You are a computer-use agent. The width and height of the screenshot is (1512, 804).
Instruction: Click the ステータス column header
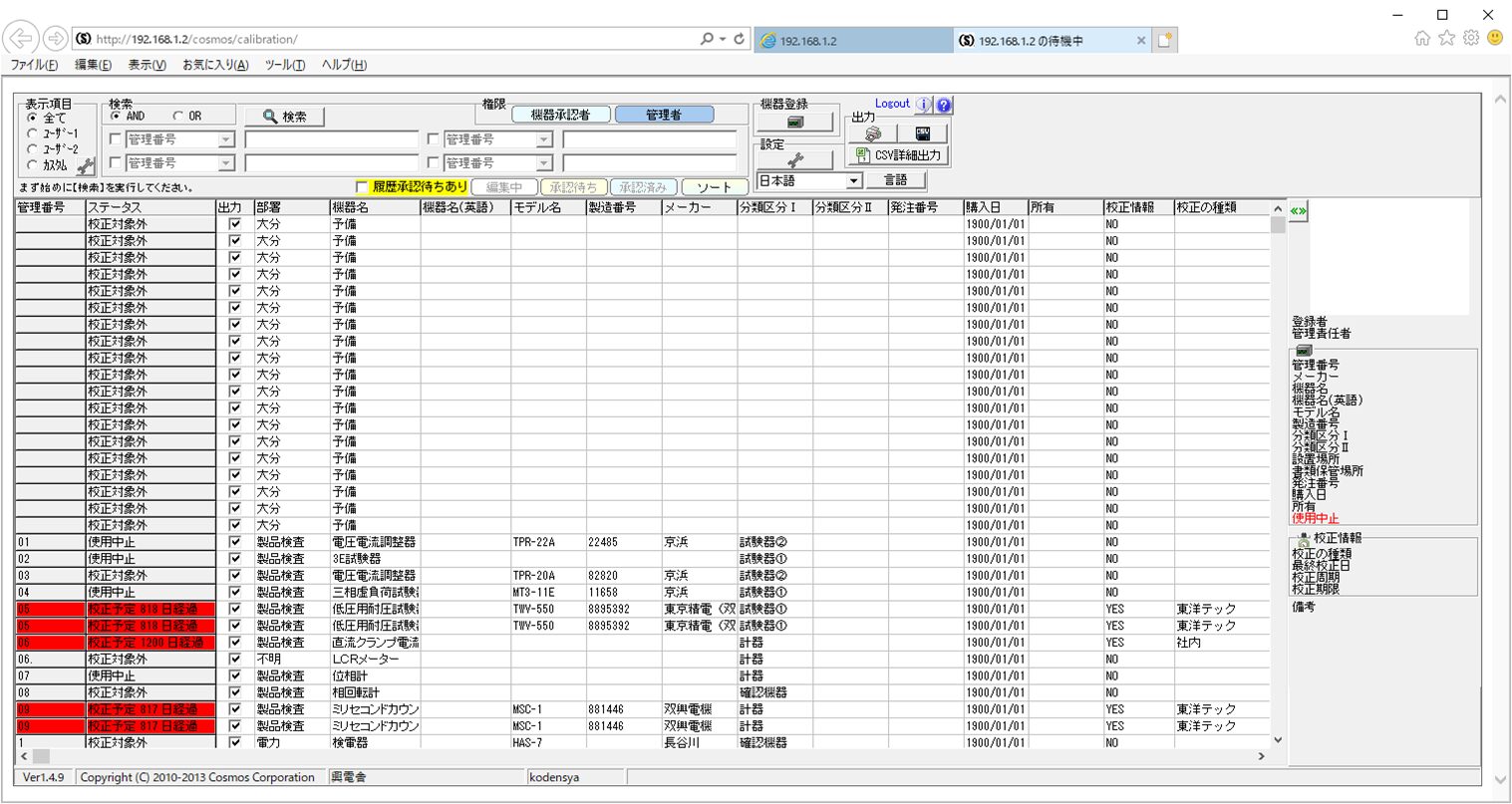pyautogui.click(x=151, y=207)
